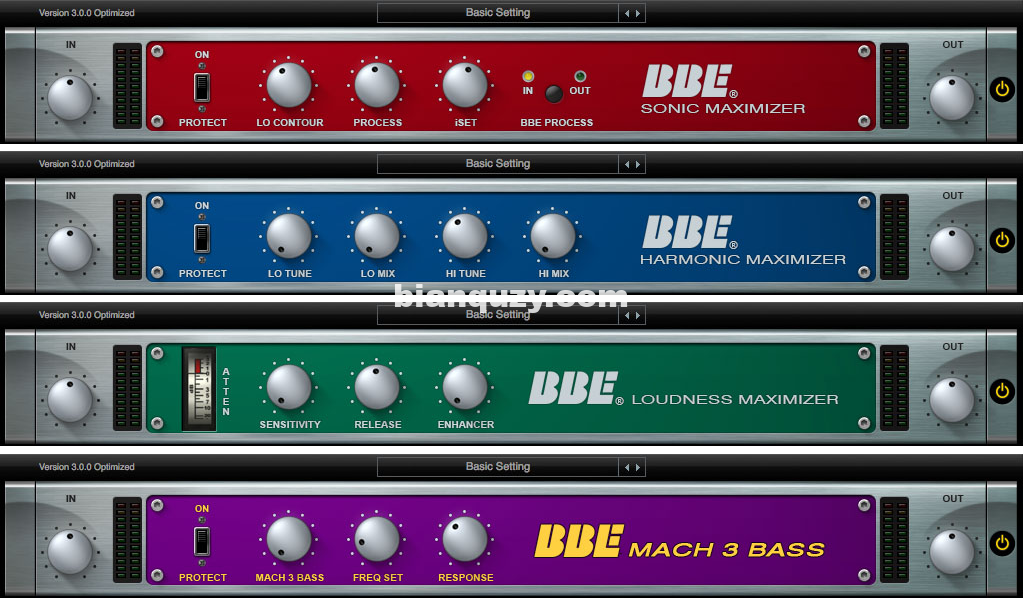Select next preset arrow on Sonic Maximizer
This screenshot has height=598, width=1023.
pos(637,13)
